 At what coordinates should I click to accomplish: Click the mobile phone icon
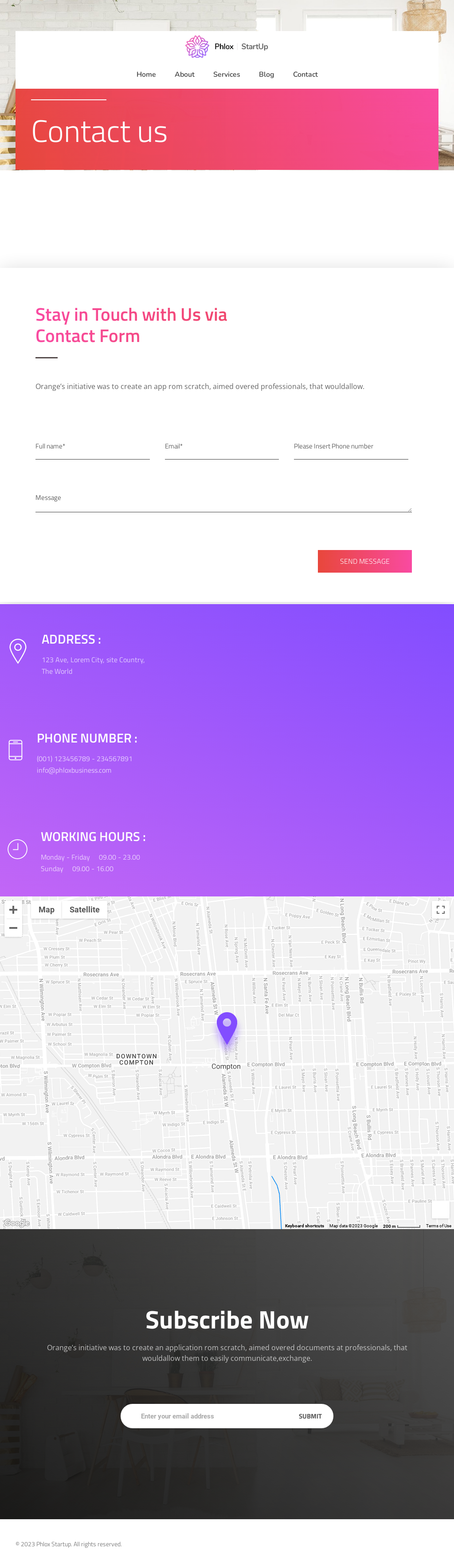pyautogui.click(x=16, y=749)
